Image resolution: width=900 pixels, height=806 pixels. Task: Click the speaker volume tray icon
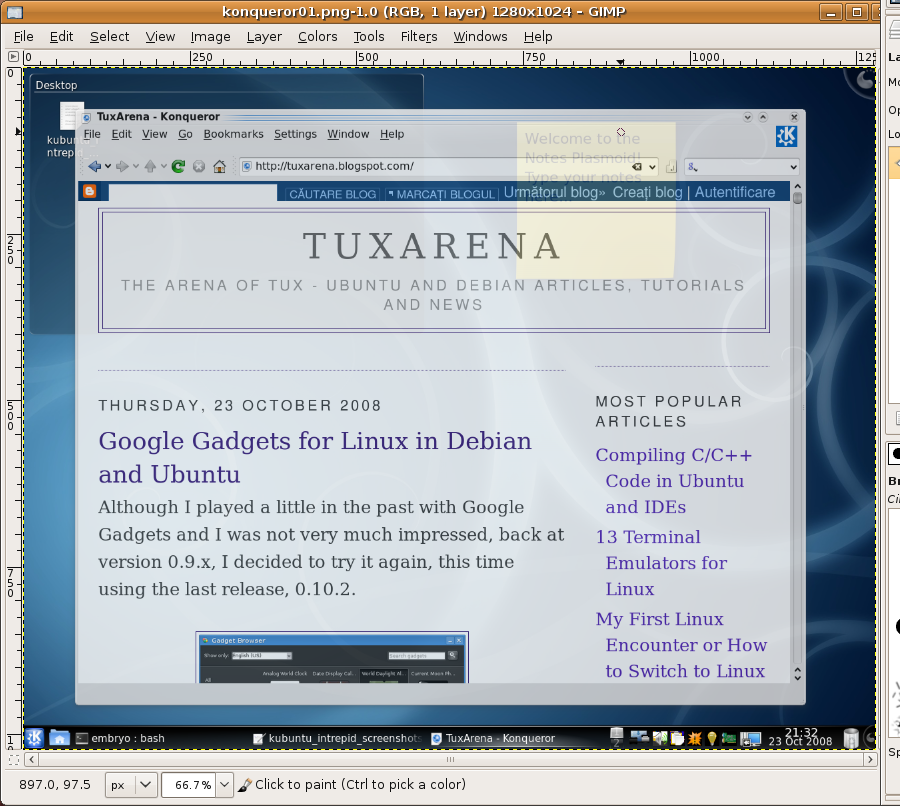(x=660, y=738)
